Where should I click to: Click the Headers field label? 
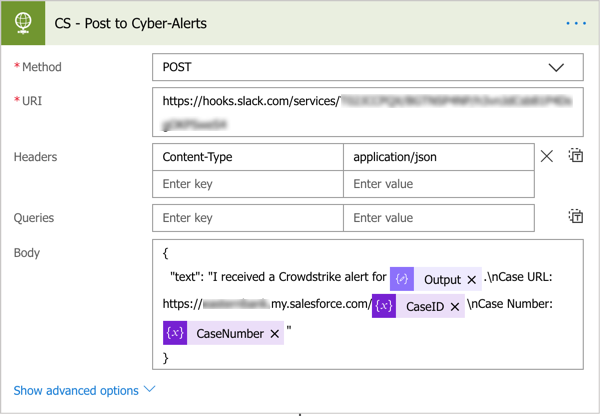pyautogui.click(x=35, y=157)
